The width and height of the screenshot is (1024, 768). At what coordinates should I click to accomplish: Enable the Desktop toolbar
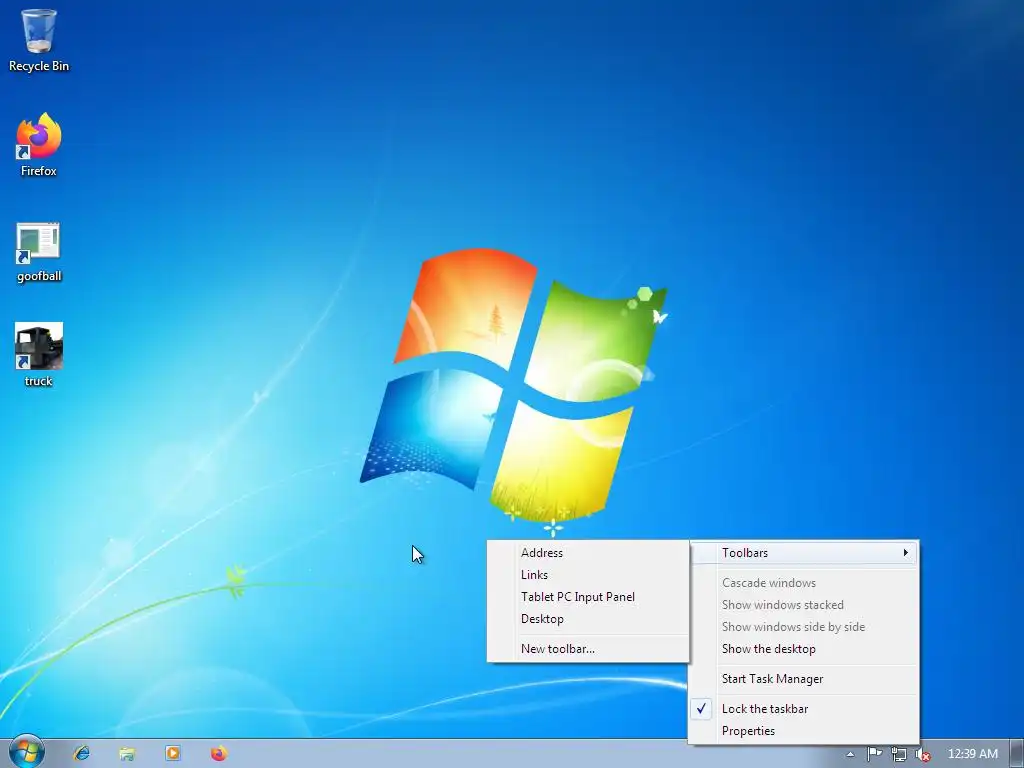588,618
